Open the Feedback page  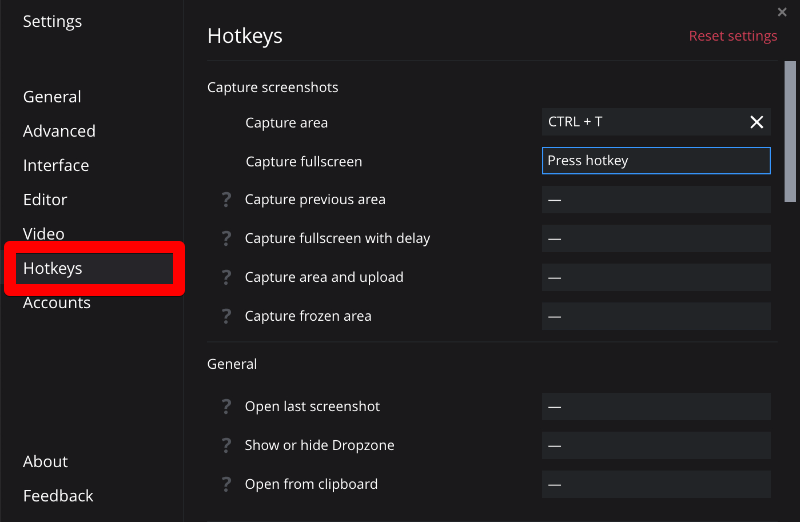point(58,496)
